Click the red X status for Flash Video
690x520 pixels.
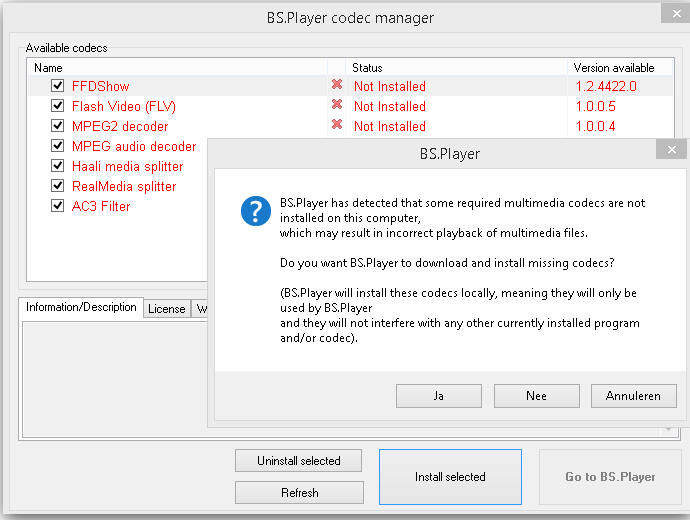pos(337,105)
